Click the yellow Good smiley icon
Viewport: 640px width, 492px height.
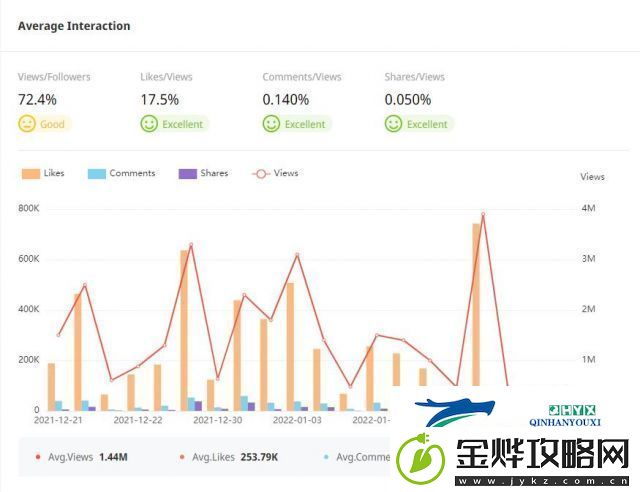click(x=27, y=124)
